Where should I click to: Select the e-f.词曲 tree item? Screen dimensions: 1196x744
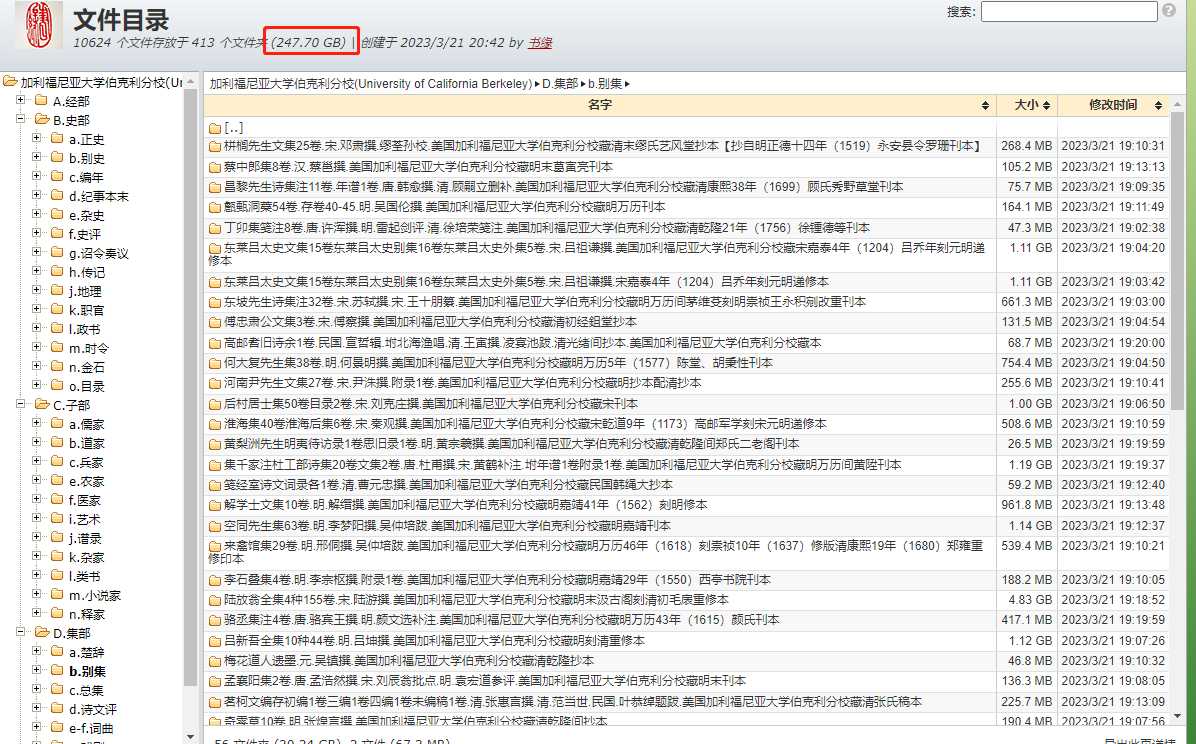91,729
